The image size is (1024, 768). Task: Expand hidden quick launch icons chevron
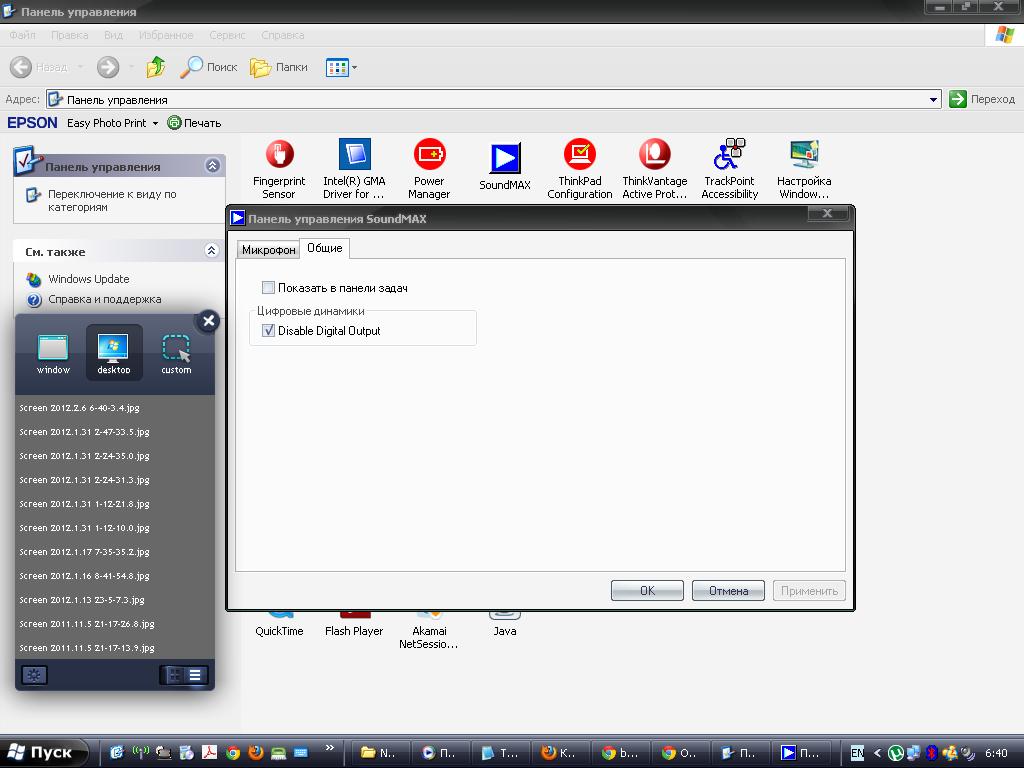pos(330,748)
